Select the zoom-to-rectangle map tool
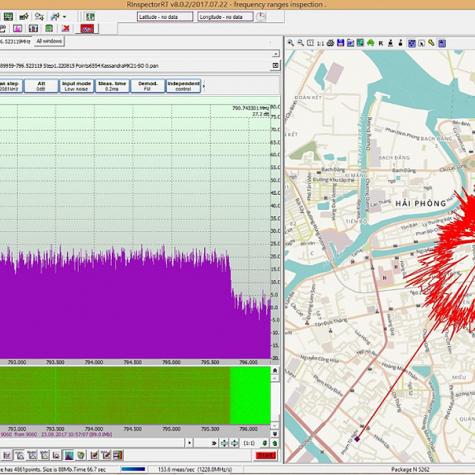Image resolution: width=475 pixels, height=475 pixels. [310, 43]
